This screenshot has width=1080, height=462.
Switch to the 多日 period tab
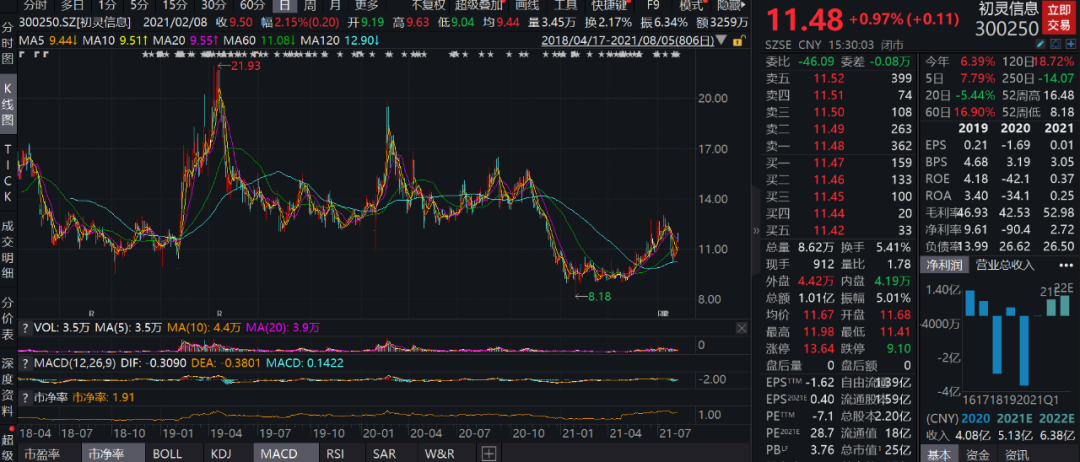point(72,6)
